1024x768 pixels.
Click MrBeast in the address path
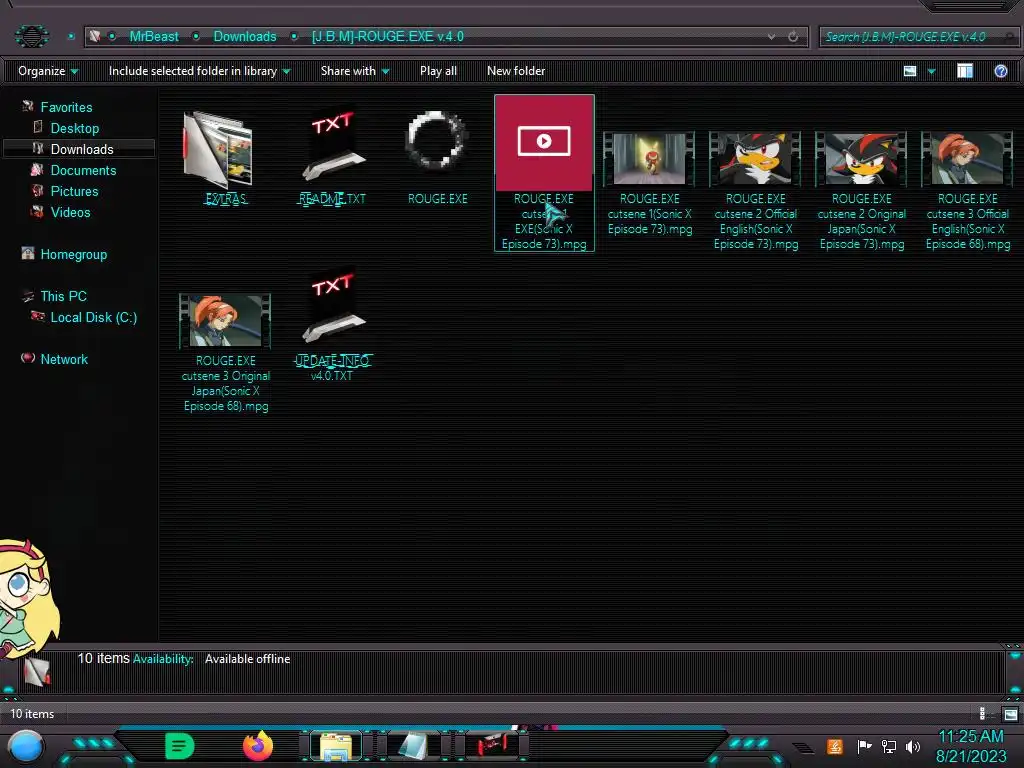pos(153,37)
